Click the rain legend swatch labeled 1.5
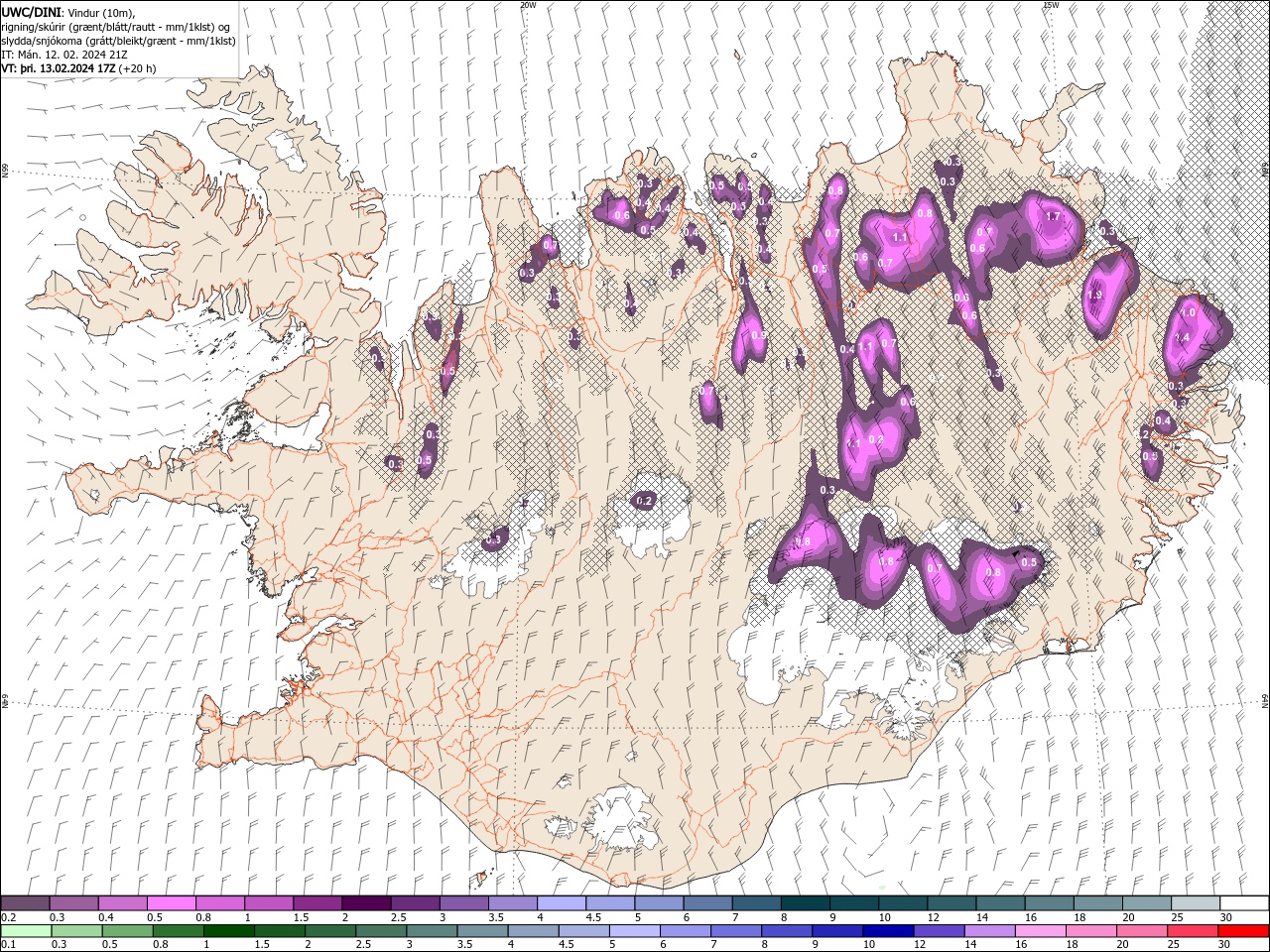 pos(280,931)
